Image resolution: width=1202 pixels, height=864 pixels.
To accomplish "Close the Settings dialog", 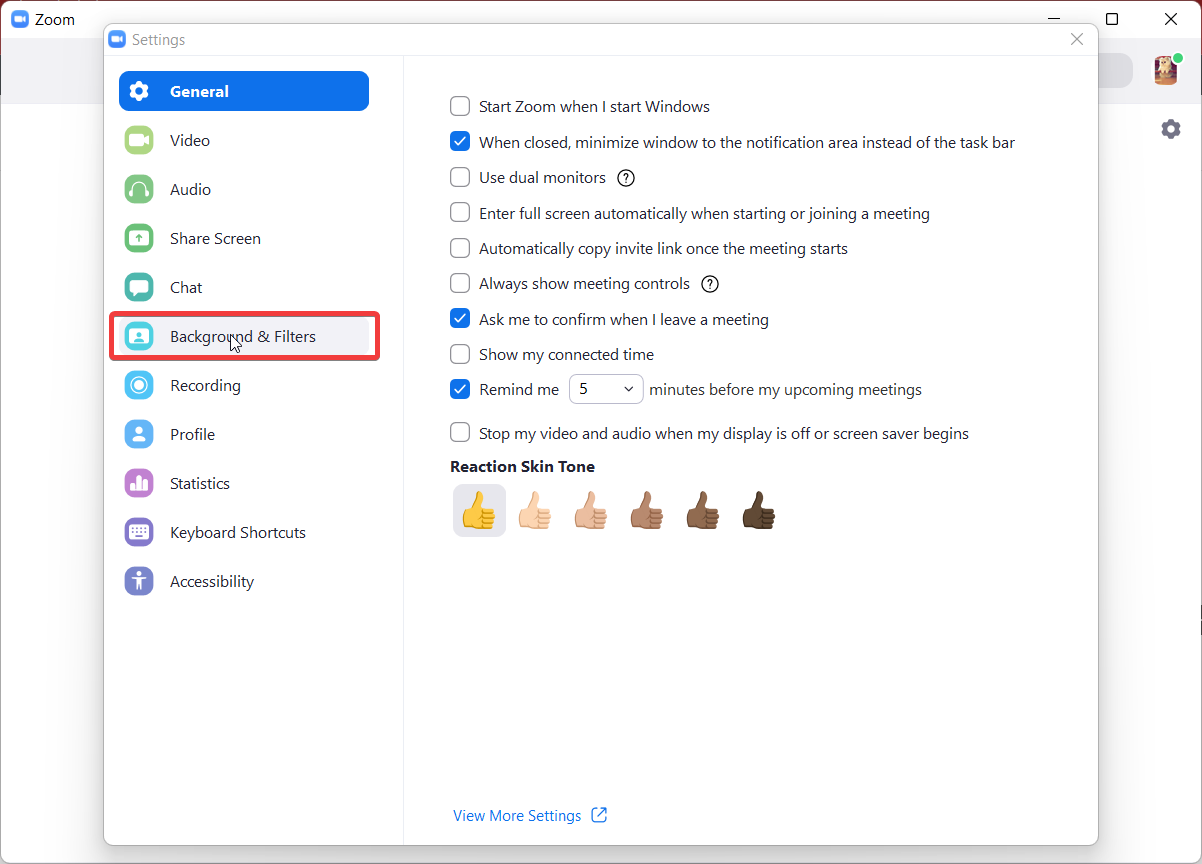I will click(1077, 39).
